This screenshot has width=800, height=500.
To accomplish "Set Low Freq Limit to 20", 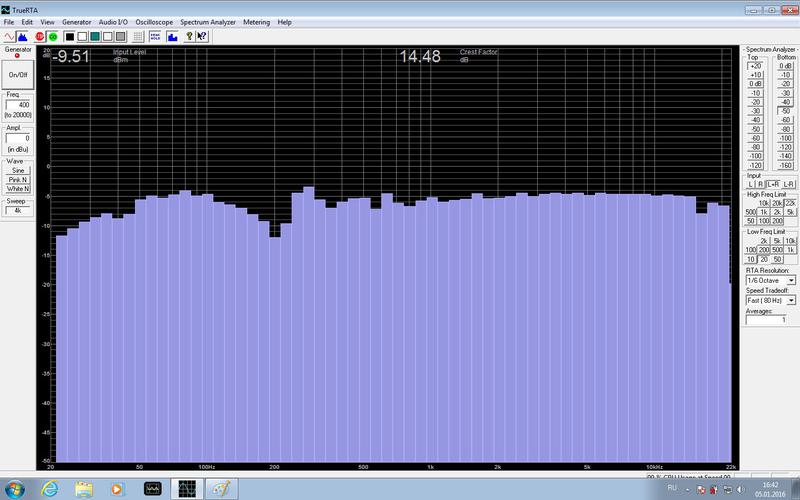I will 764,259.
